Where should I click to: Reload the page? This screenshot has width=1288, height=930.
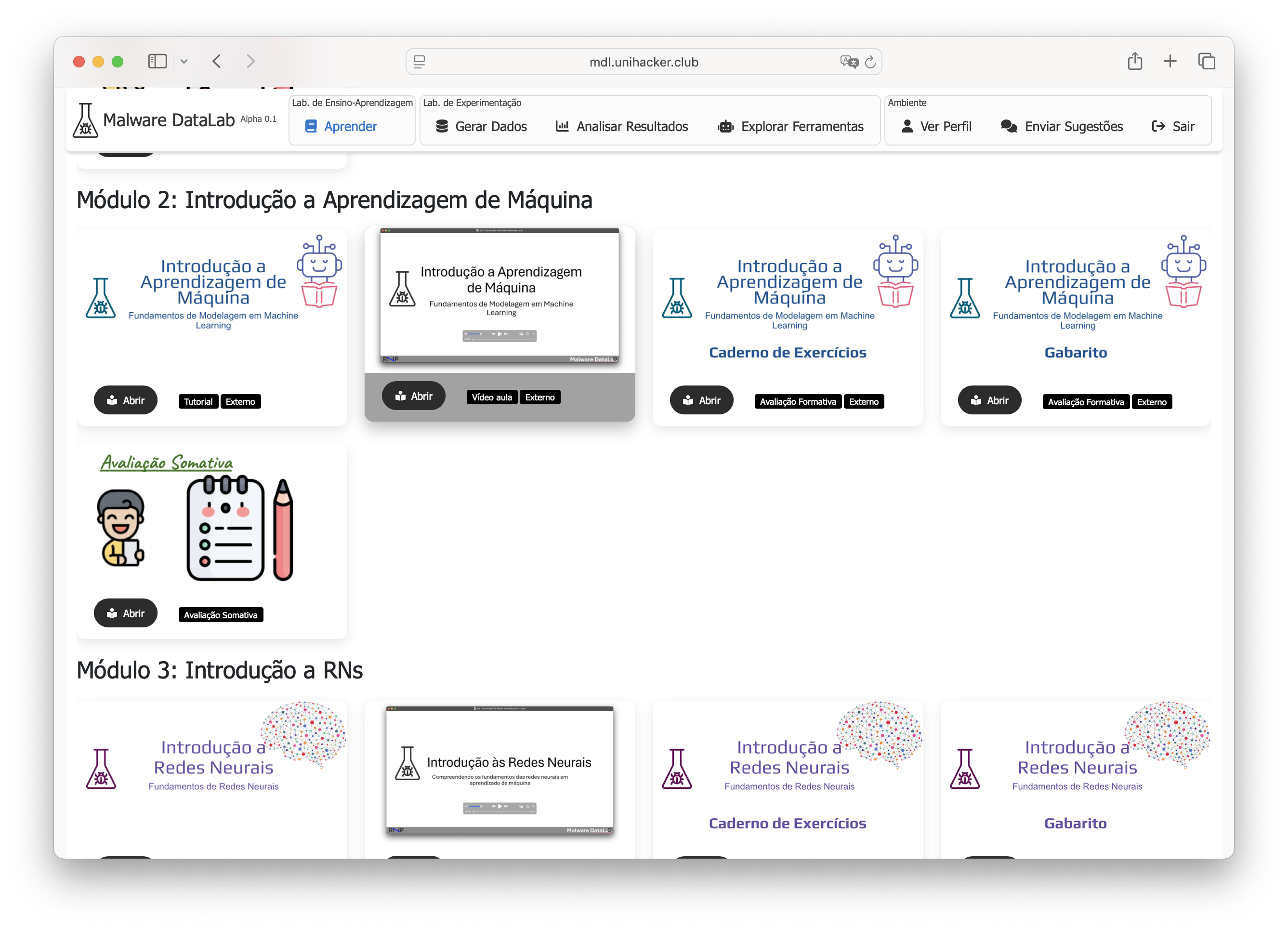(x=870, y=62)
